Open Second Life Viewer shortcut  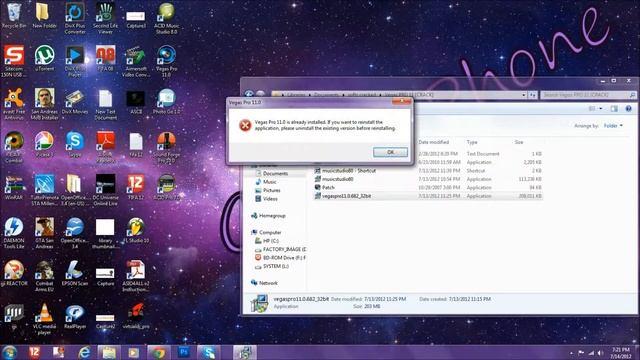click(105, 19)
